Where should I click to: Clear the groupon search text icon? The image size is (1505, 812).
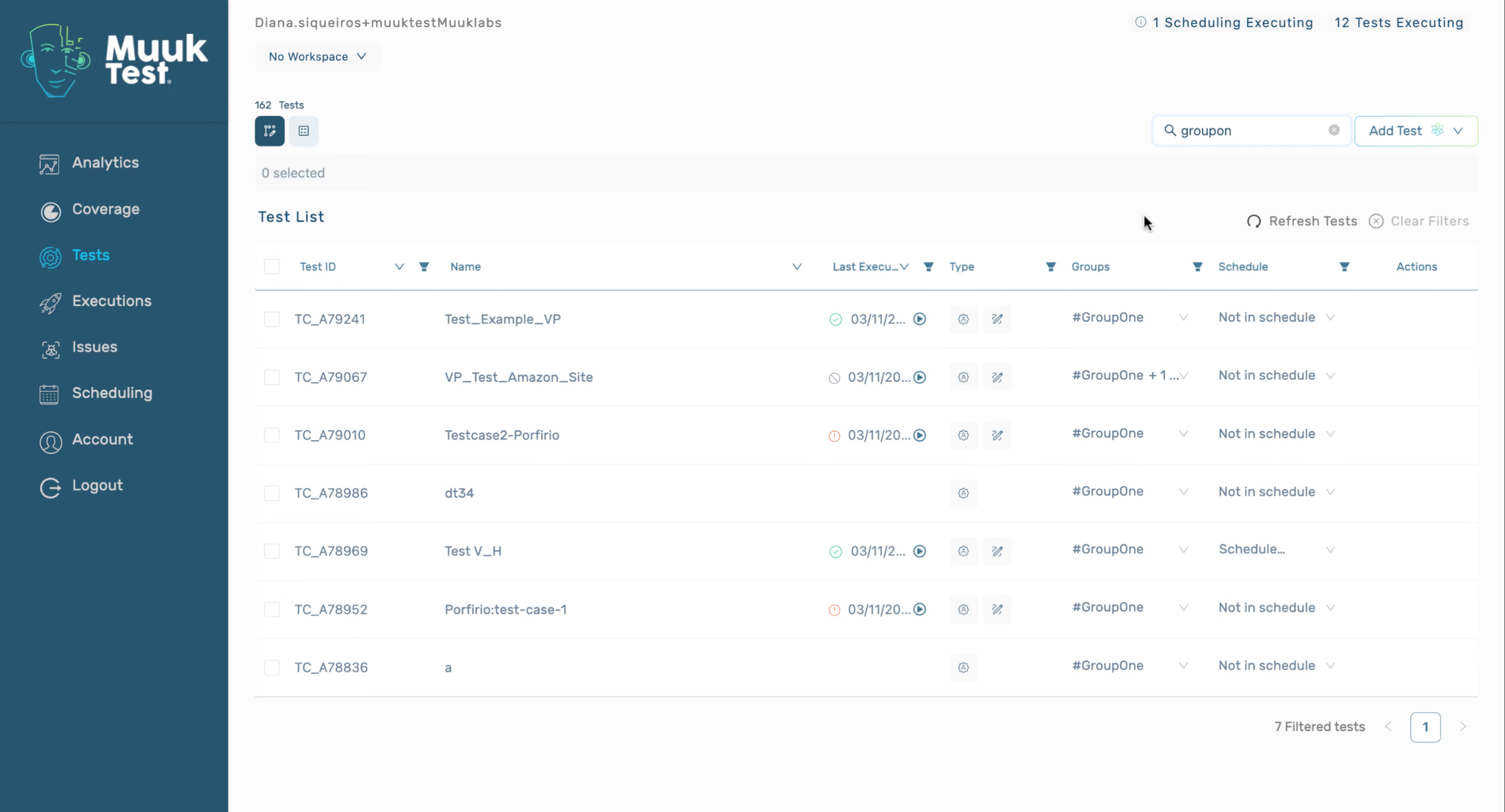[x=1334, y=130]
